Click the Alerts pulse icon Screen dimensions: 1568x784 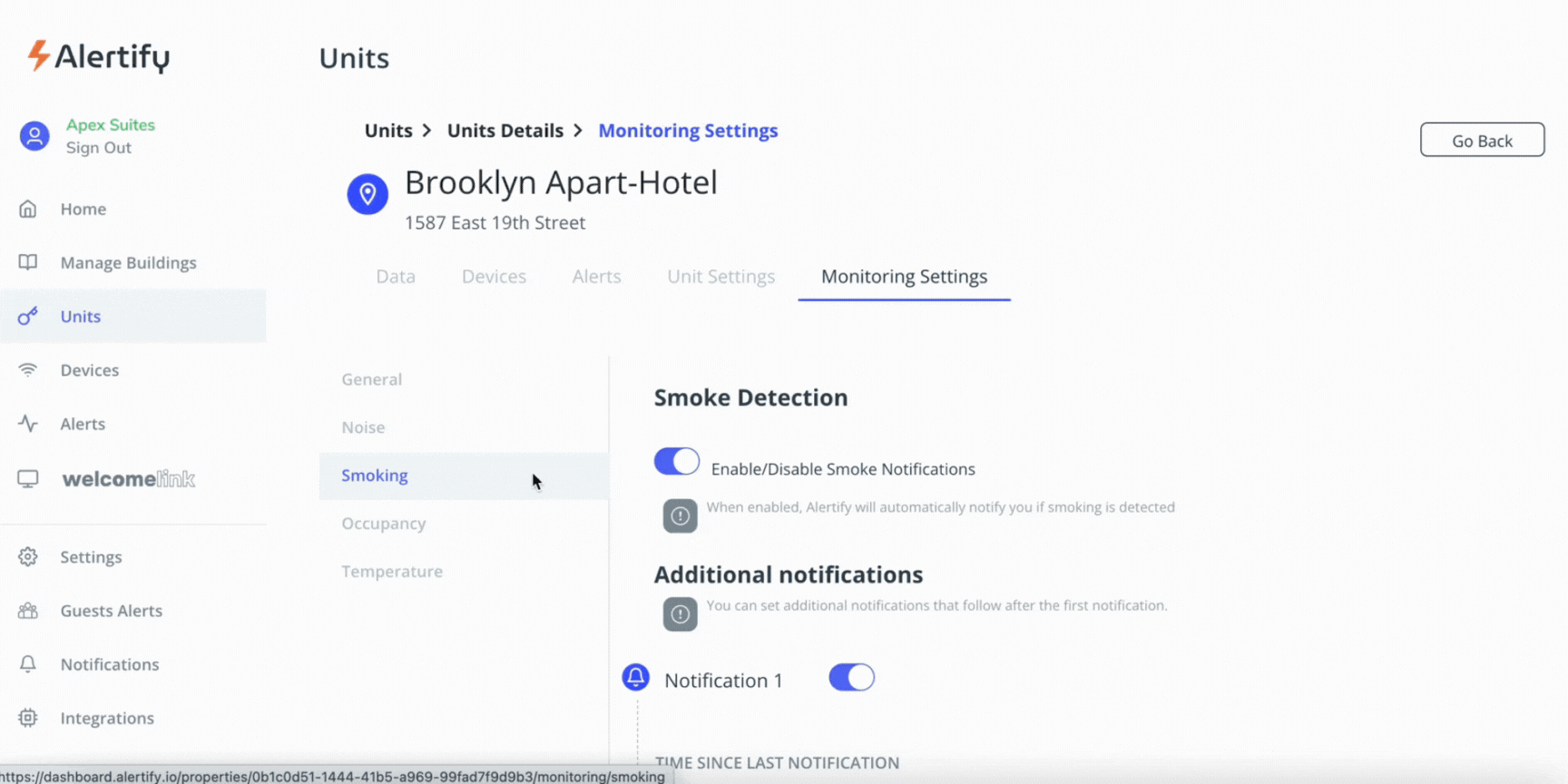point(28,424)
